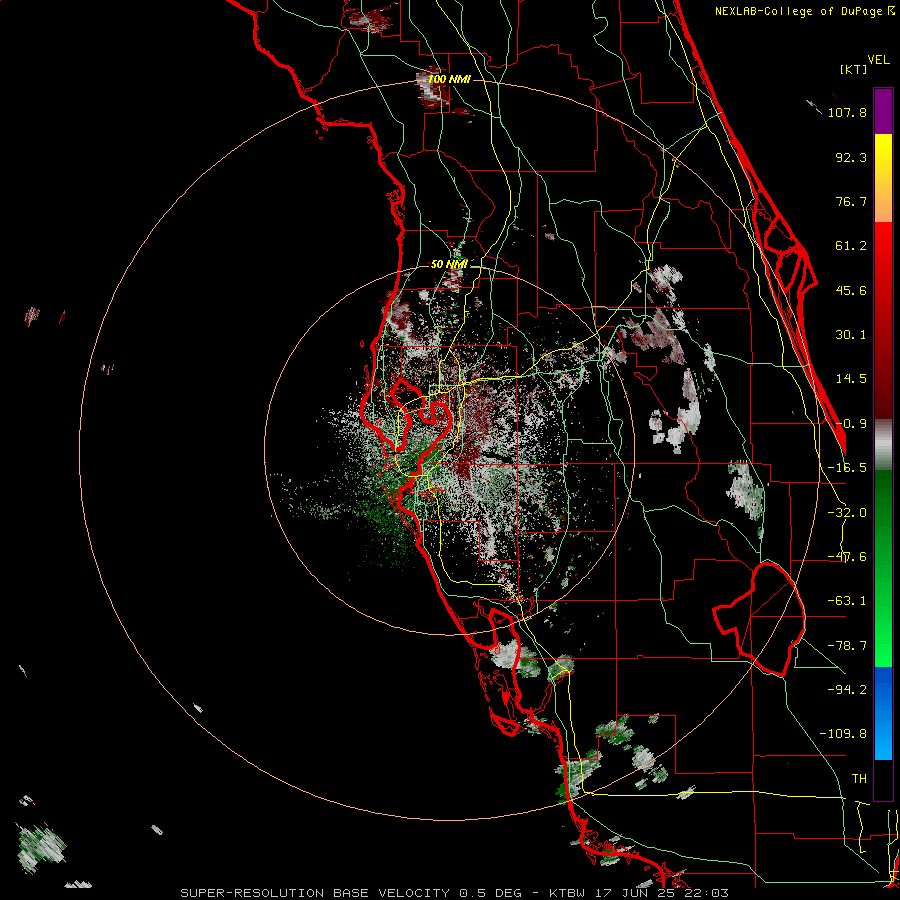Click the 92.3 velocity scale value

tap(851, 157)
